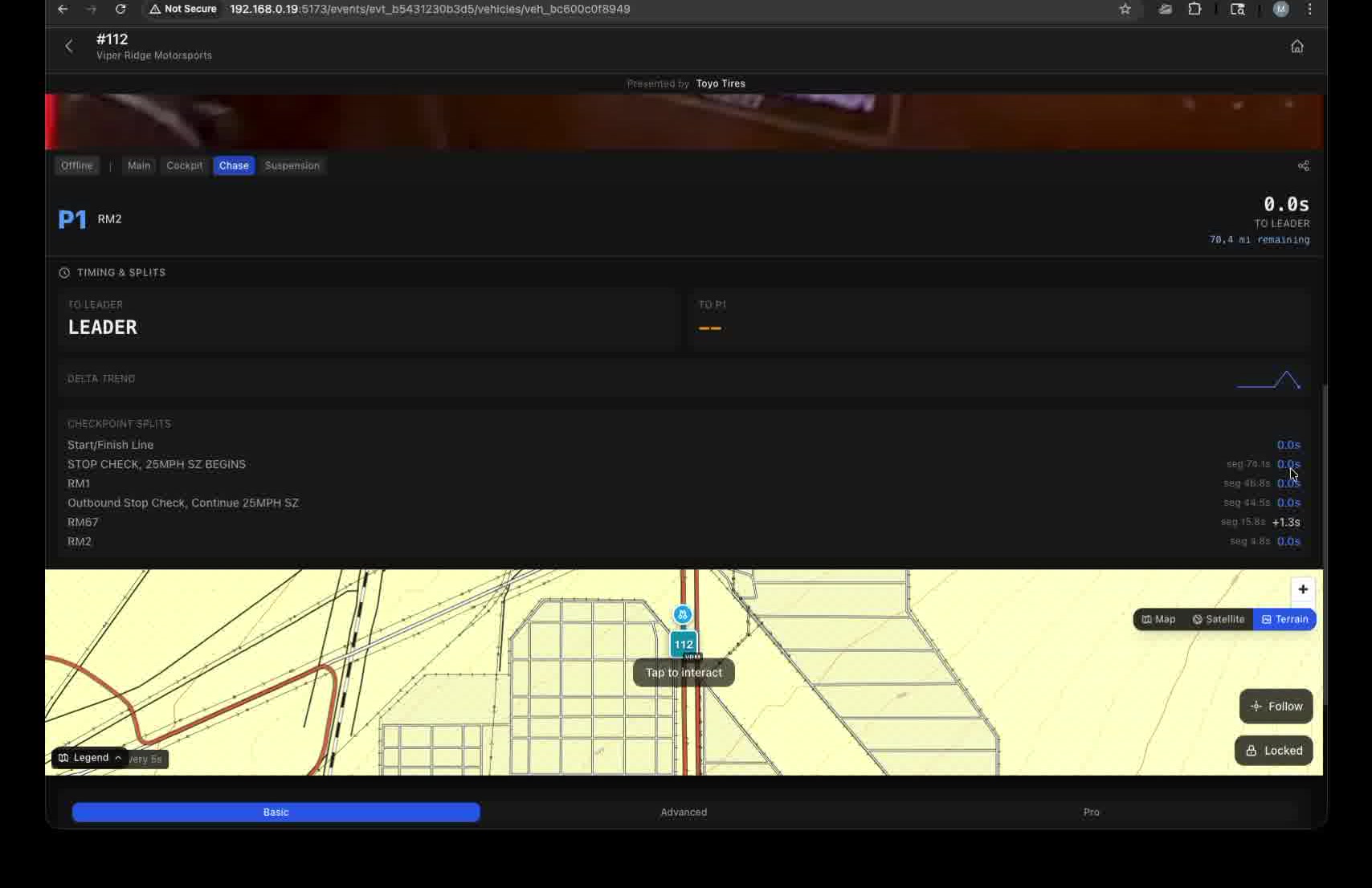Switch the map to Satellite view
1372x888 pixels.
point(1218,619)
